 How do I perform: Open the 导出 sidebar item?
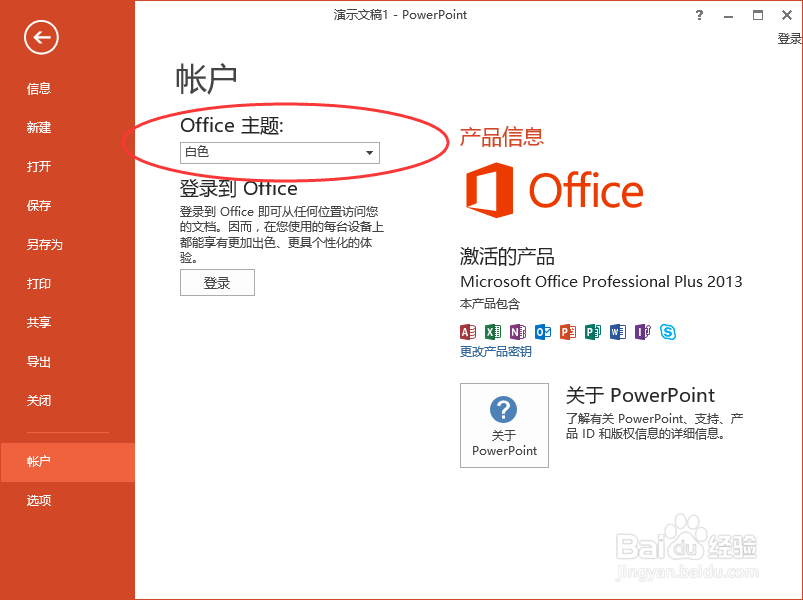click(67, 362)
